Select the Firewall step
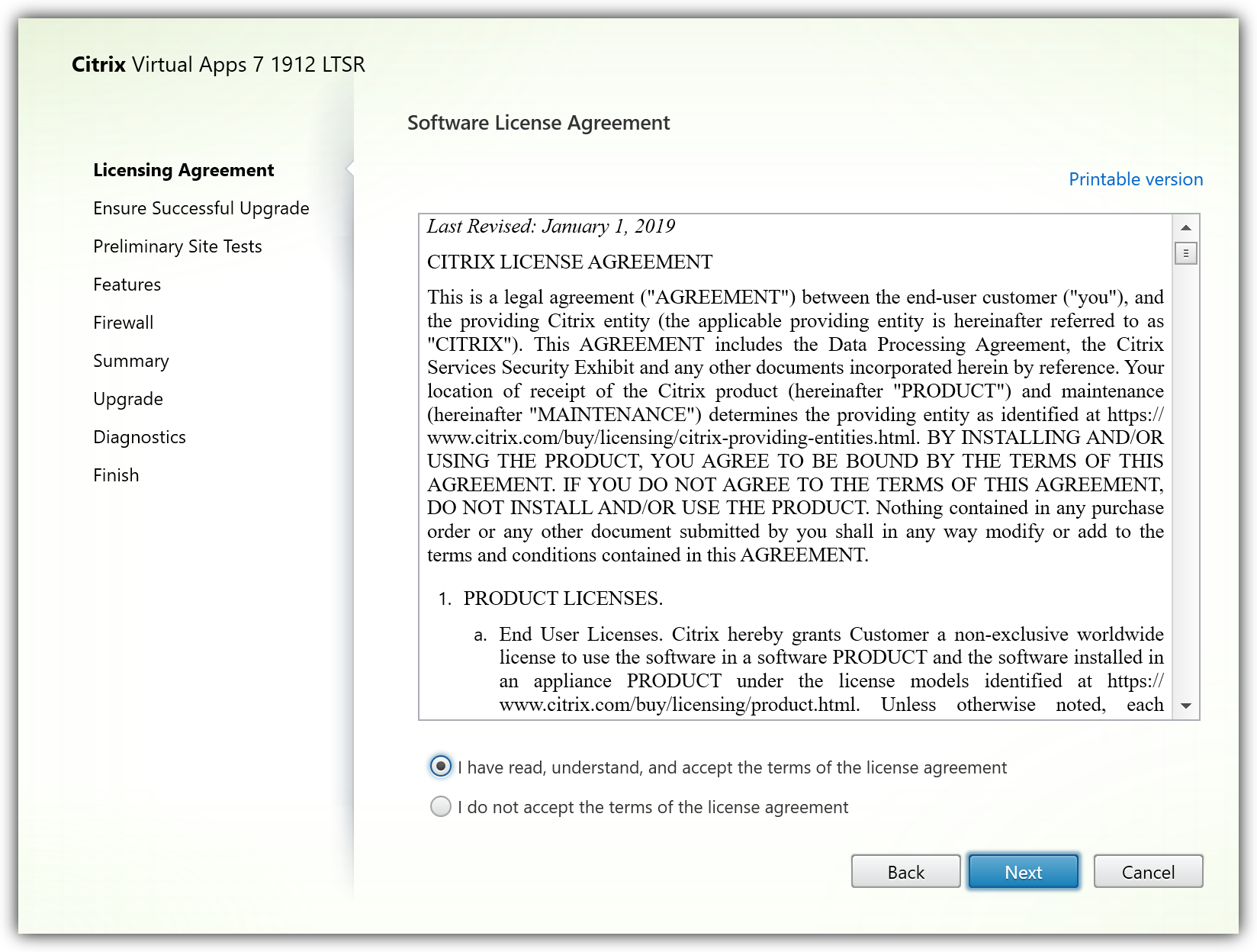Screen dimensions: 1257x952 coord(123,323)
